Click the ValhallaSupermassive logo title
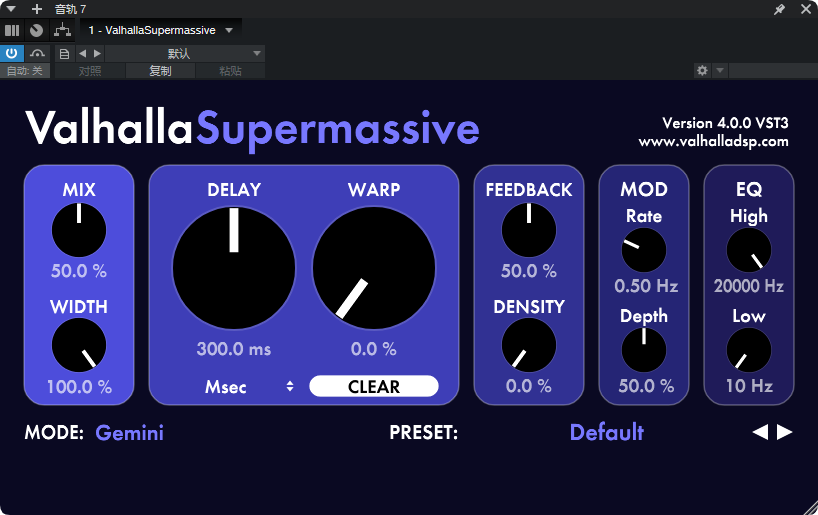This screenshot has height=515, width=818. point(252,129)
